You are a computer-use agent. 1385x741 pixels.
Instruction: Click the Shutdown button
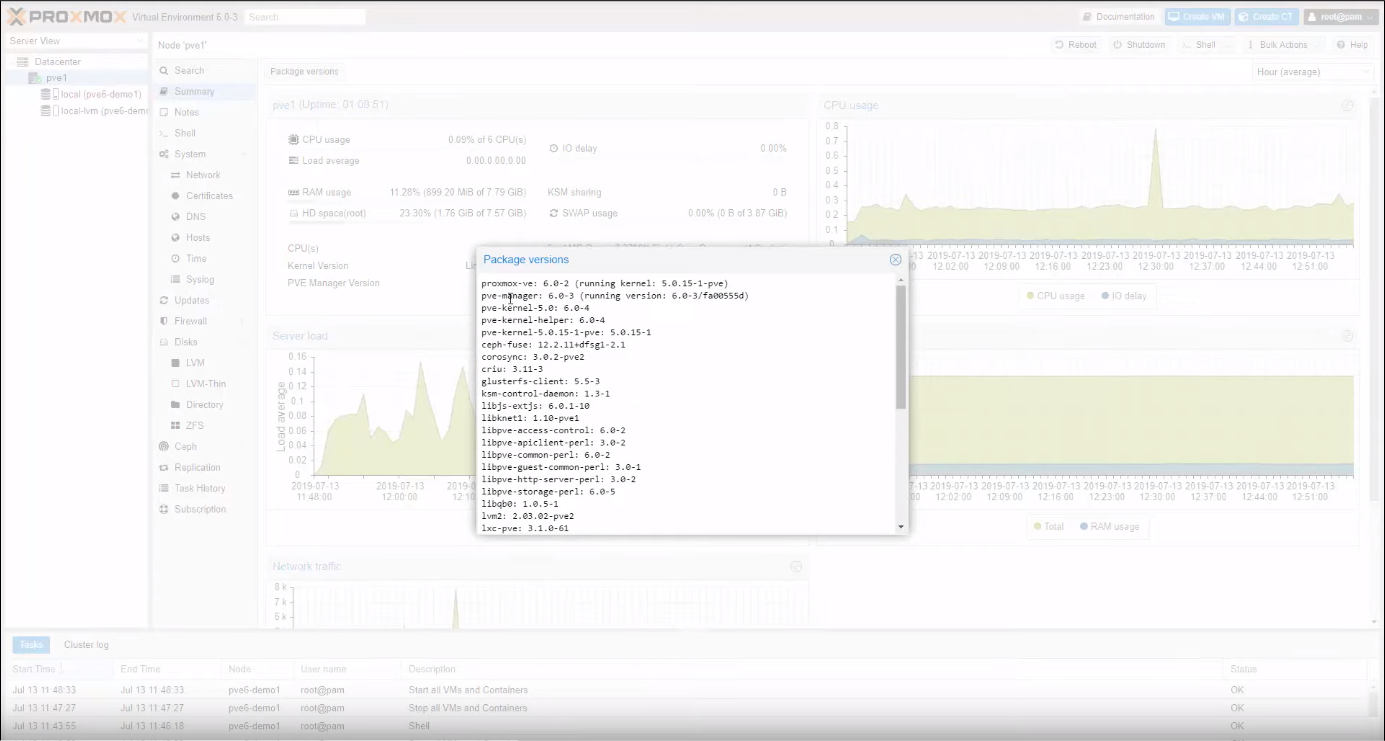[x=1138, y=45]
